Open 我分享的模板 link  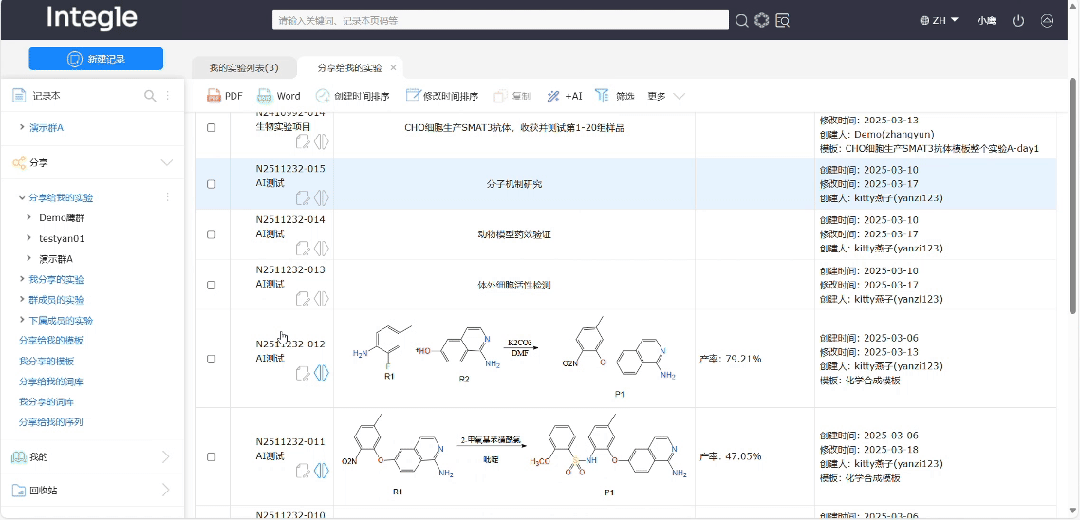47,361
